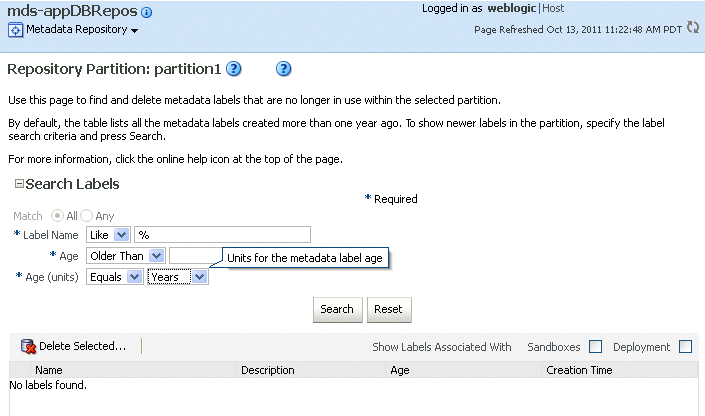
Task: Click into the Label Name text field
Action: pyautogui.click(x=222, y=235)
